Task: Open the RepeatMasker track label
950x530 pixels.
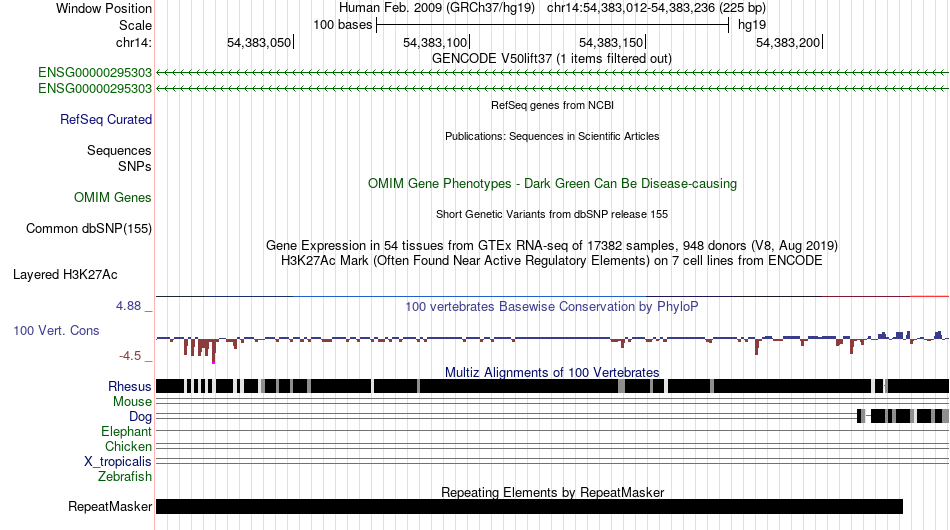Action: [x=110, y=506]
